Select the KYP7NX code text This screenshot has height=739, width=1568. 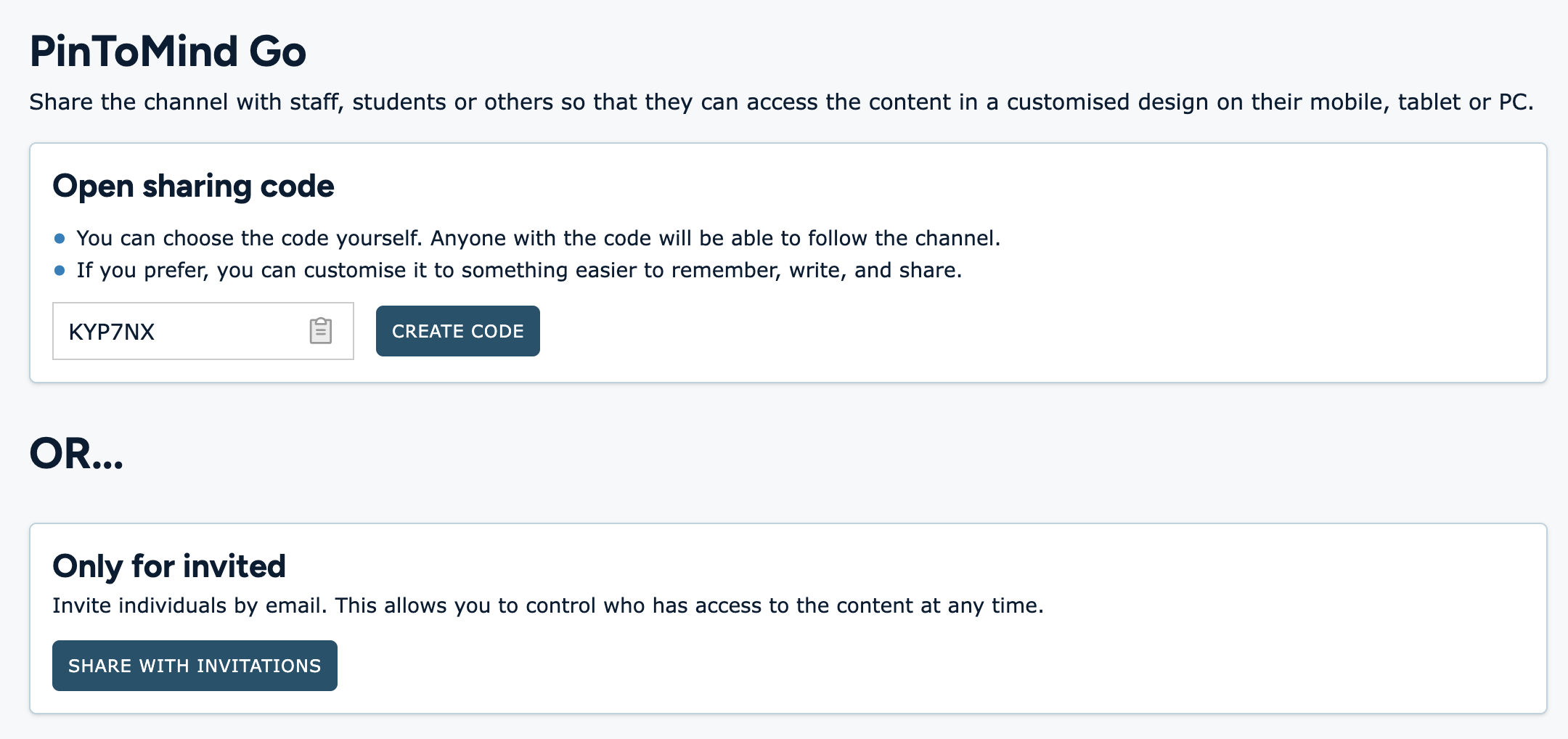point(112,332)
